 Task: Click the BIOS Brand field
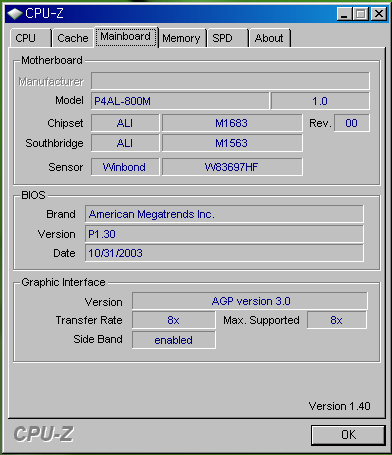224,214
